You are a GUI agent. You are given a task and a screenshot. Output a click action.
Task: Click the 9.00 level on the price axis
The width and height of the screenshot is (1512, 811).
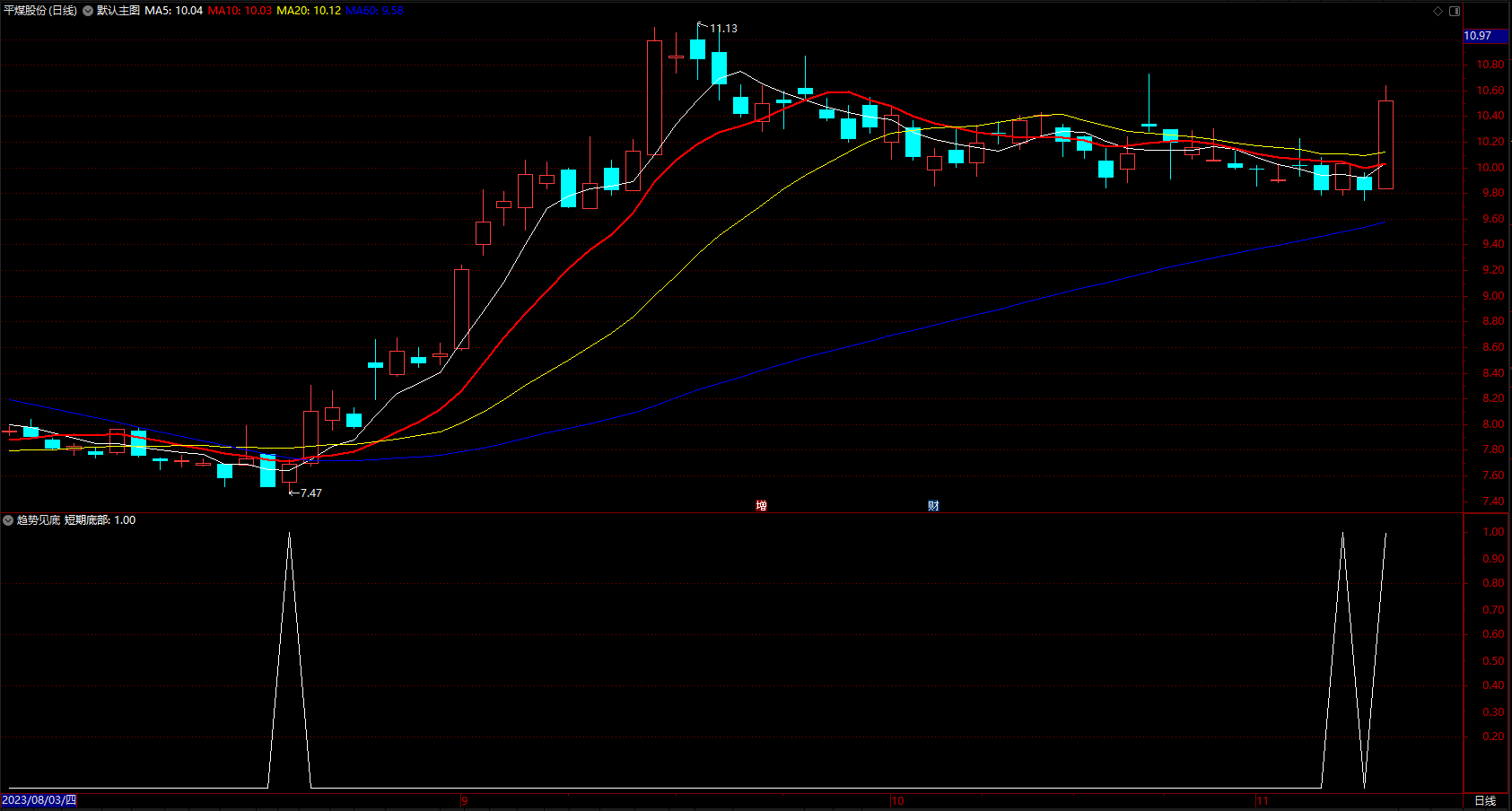click(1493, 296)
